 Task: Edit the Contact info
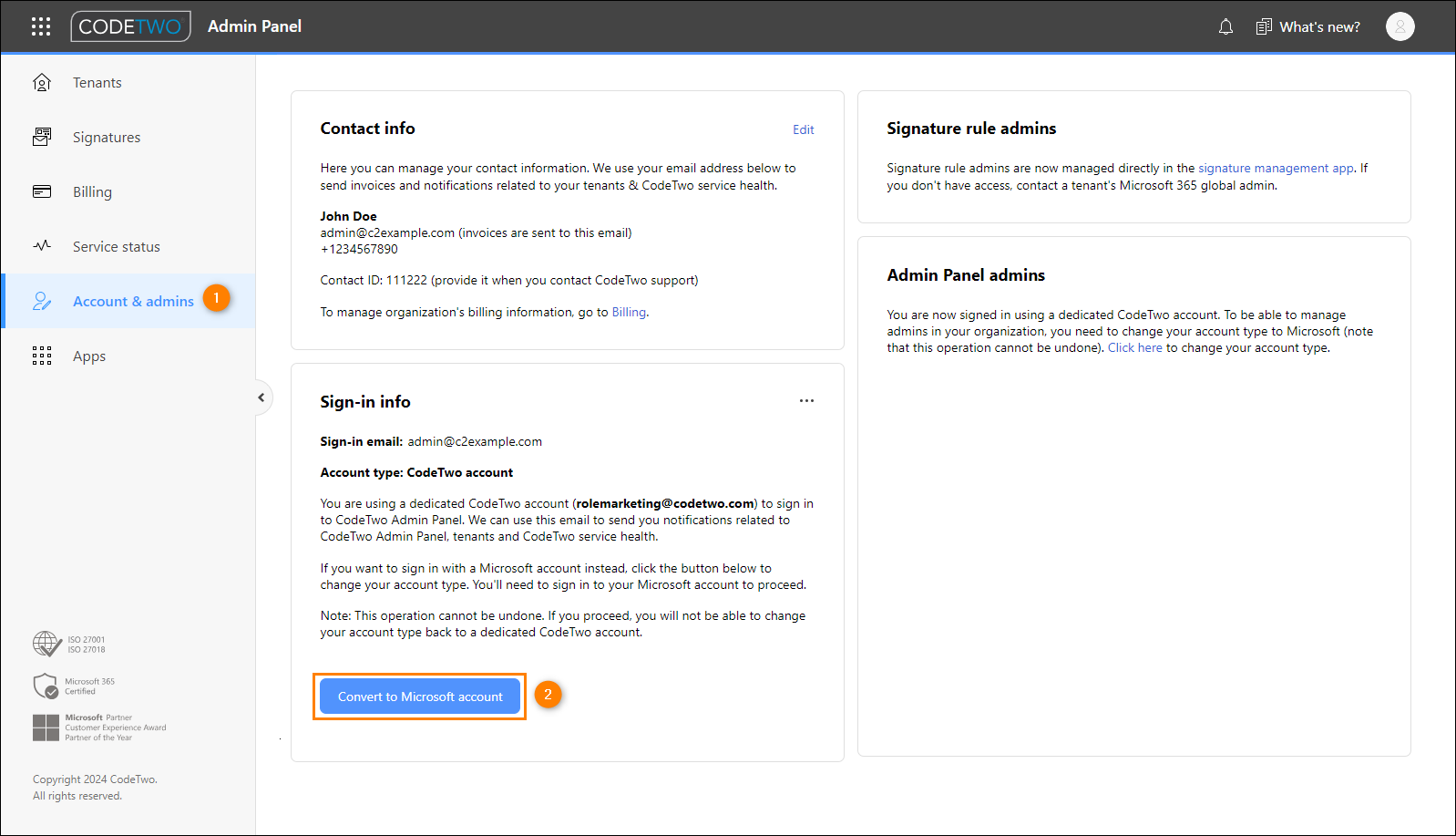tap(803, 129)
